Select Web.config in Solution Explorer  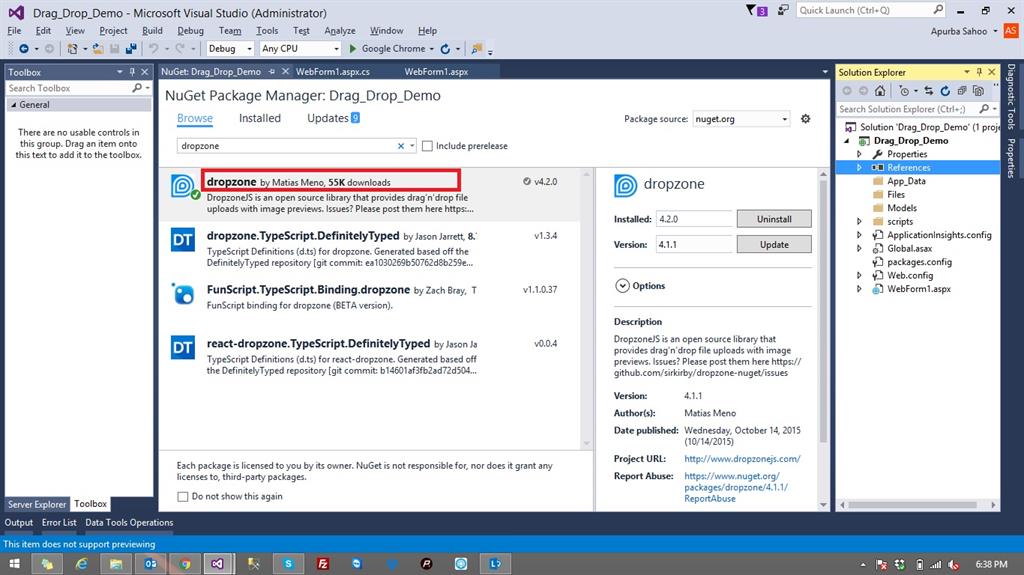point(910,276)
